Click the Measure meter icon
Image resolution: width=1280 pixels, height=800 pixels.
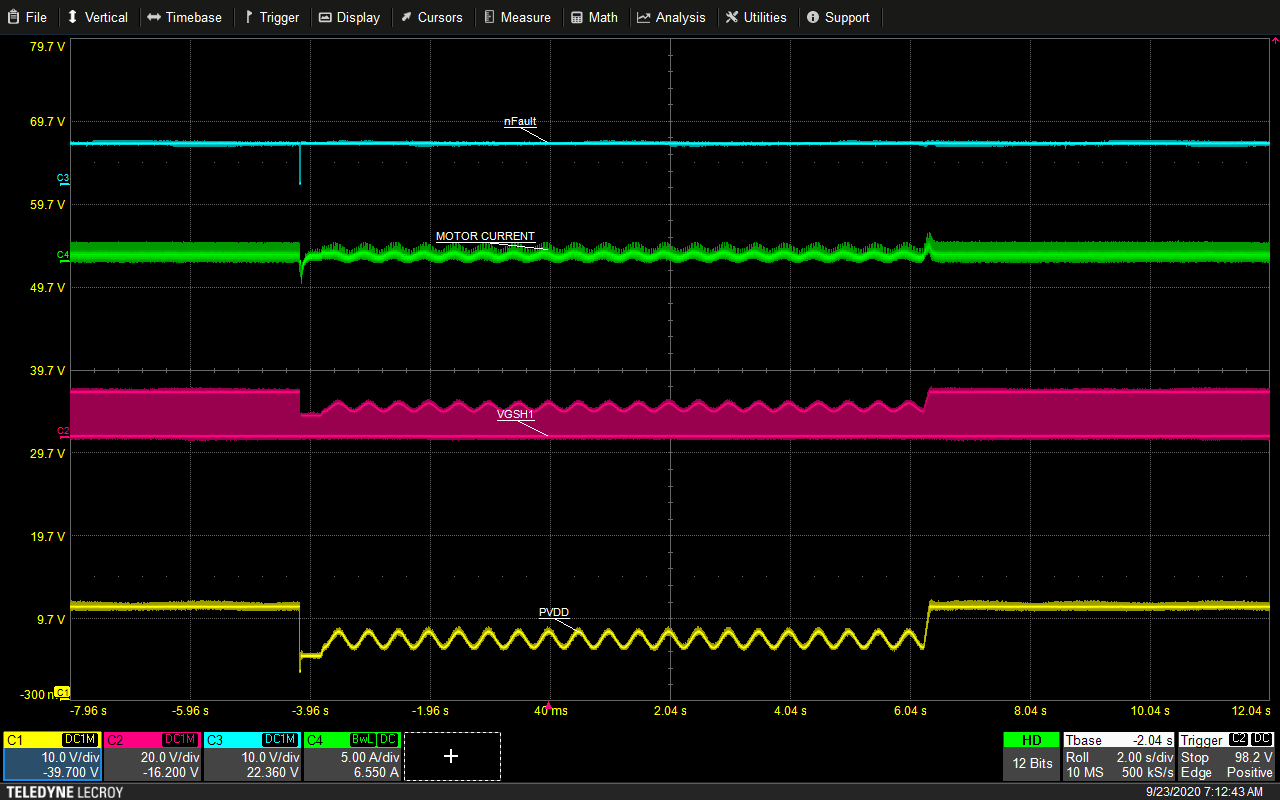tap(491, 17)
